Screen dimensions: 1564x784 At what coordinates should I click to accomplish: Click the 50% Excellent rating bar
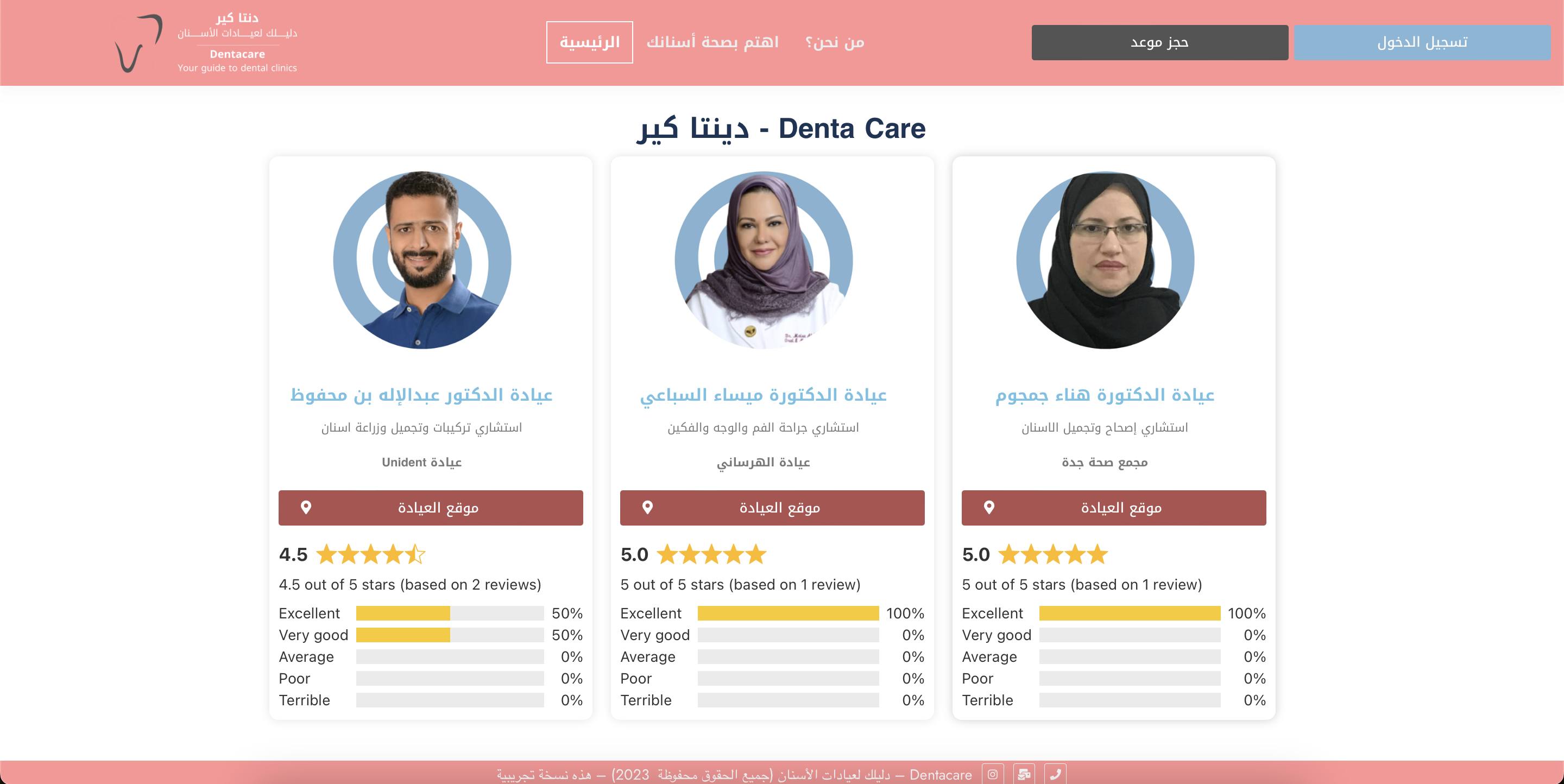[449, 613]
